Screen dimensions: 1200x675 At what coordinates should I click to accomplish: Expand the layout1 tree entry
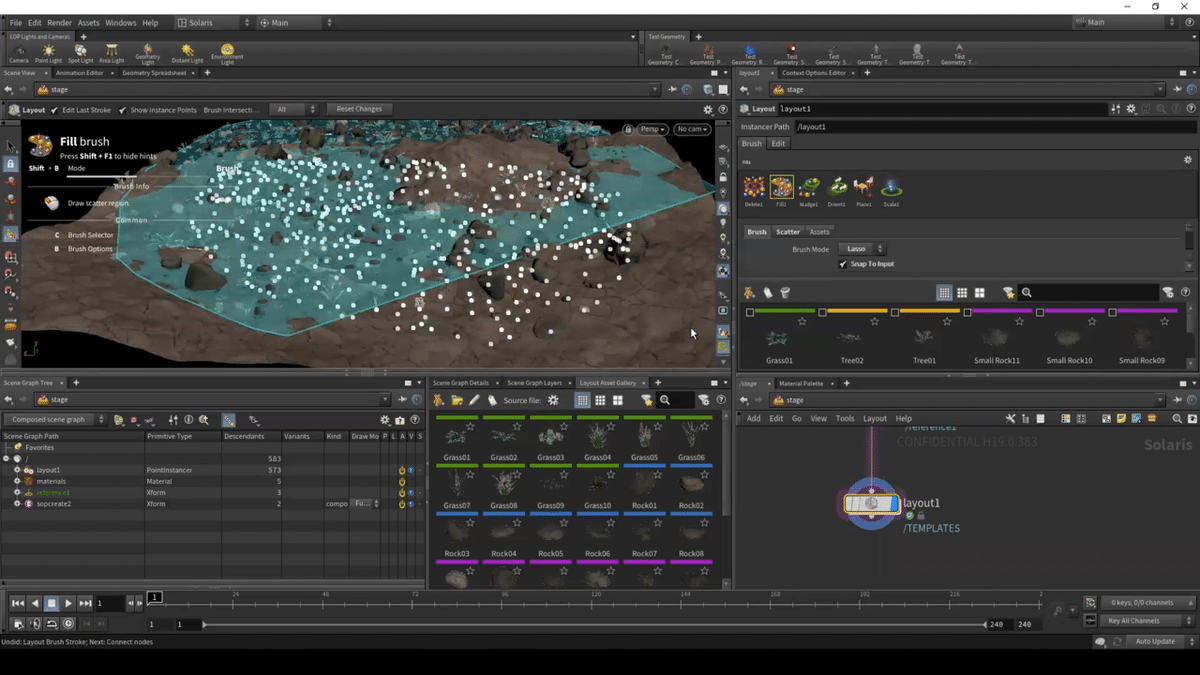[17, 470]
